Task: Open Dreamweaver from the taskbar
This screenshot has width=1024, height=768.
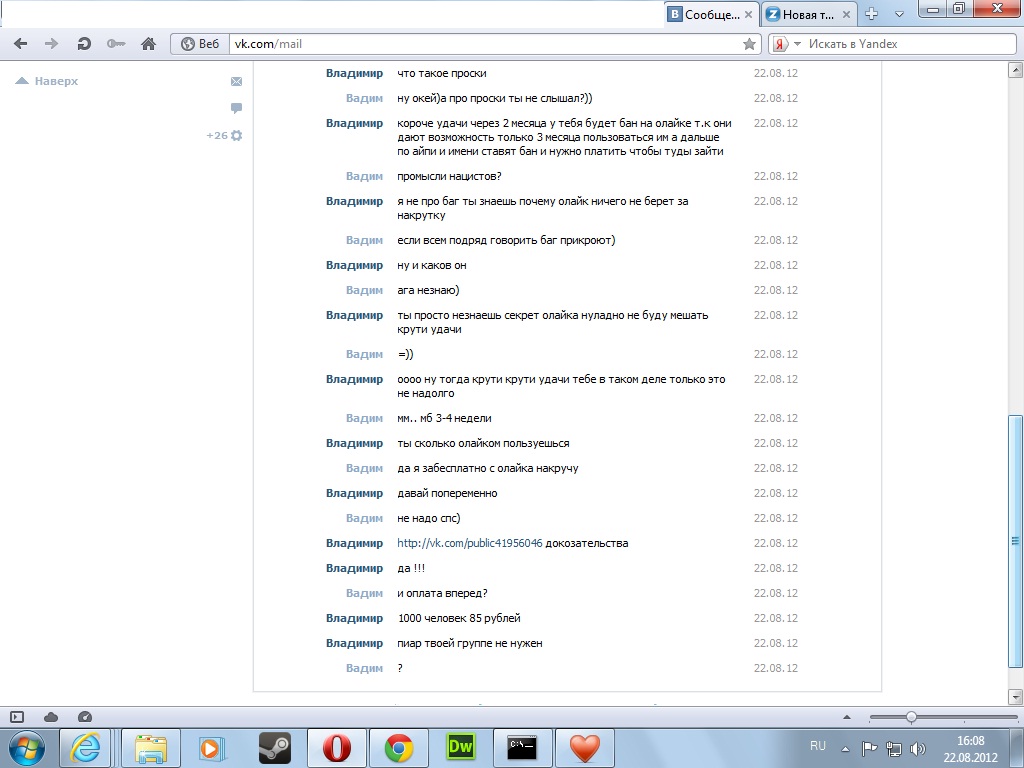Action: 460,748
